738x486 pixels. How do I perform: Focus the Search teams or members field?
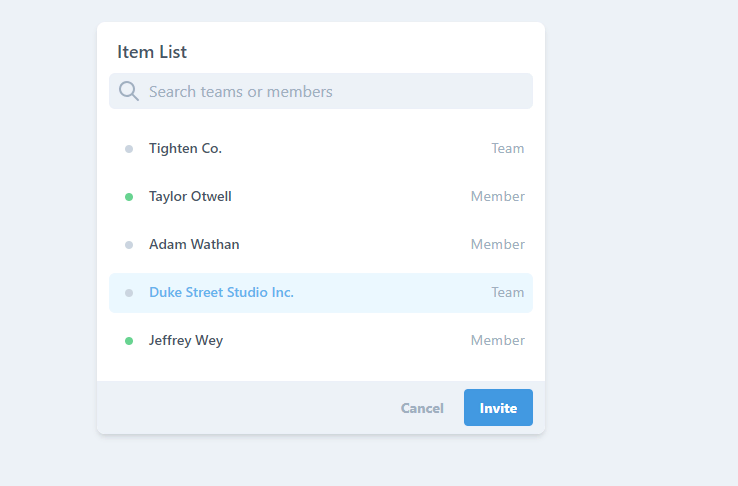click(x=321, y=91)
